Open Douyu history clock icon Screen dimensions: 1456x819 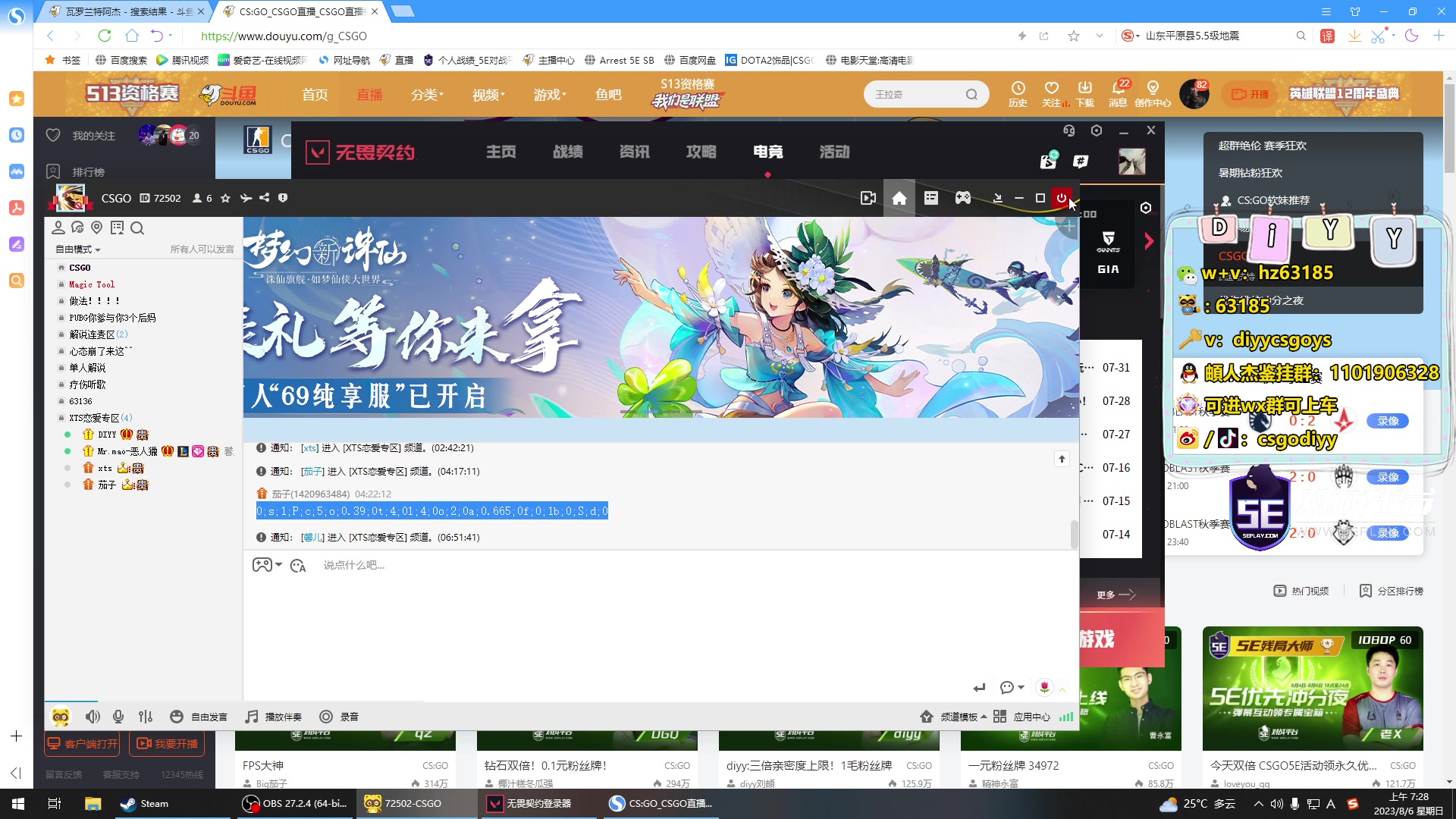point(1018,93)
